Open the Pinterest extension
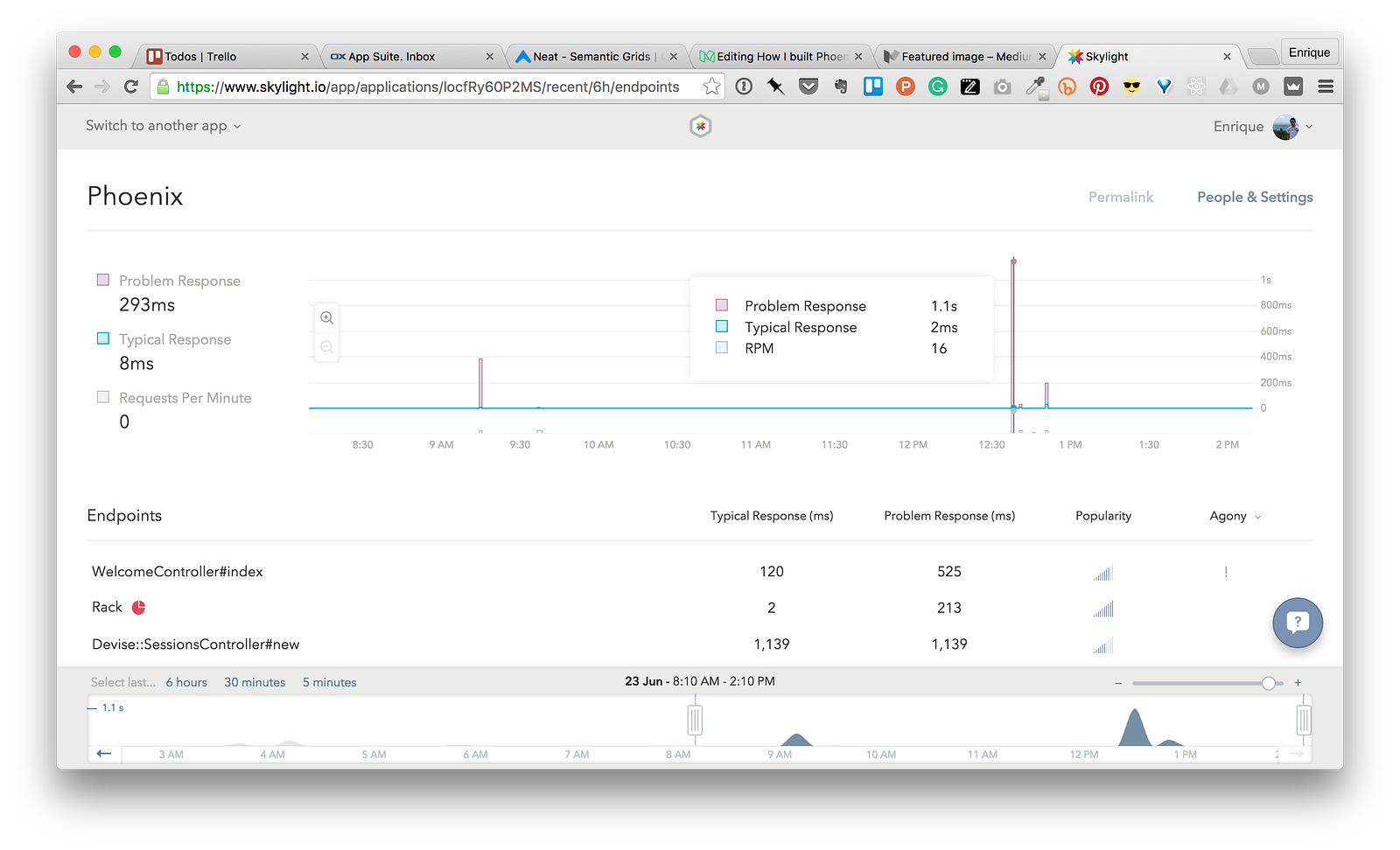 [x=1099, y=87]
